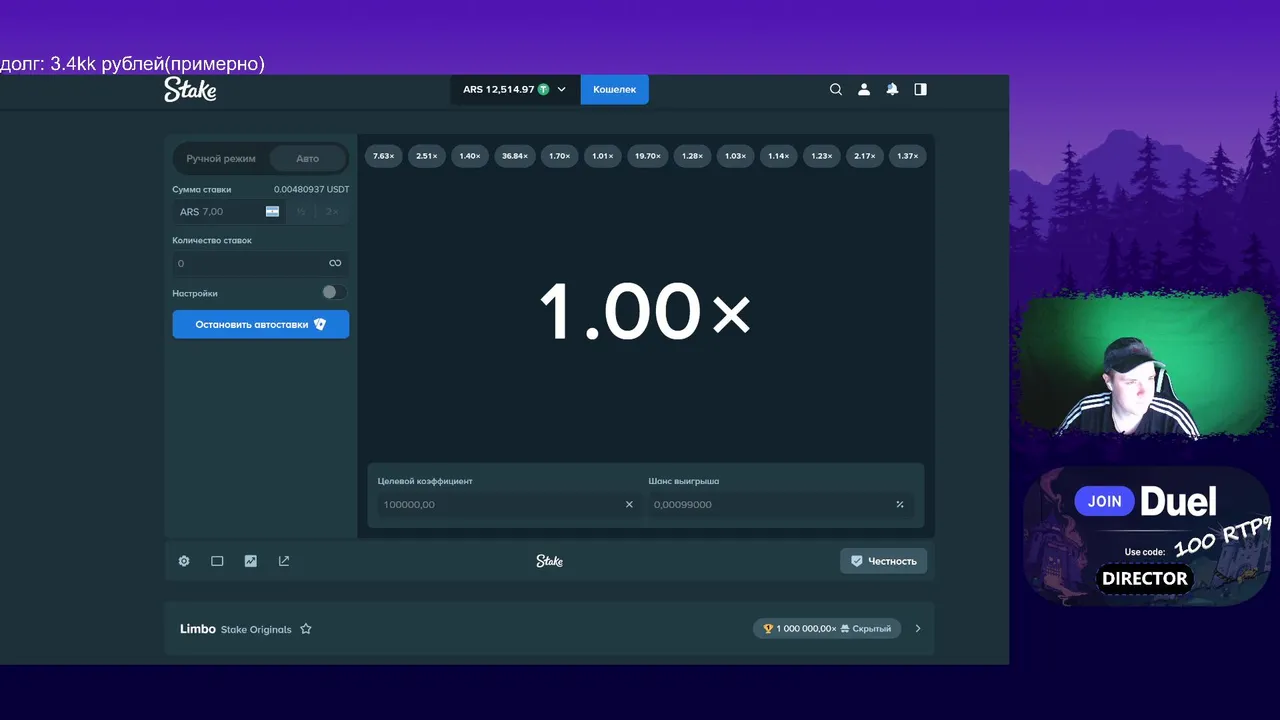This screenshot has width=1280, height=720.
Task: Open the 1.01× result pill
Action: [x=603, y=156]
